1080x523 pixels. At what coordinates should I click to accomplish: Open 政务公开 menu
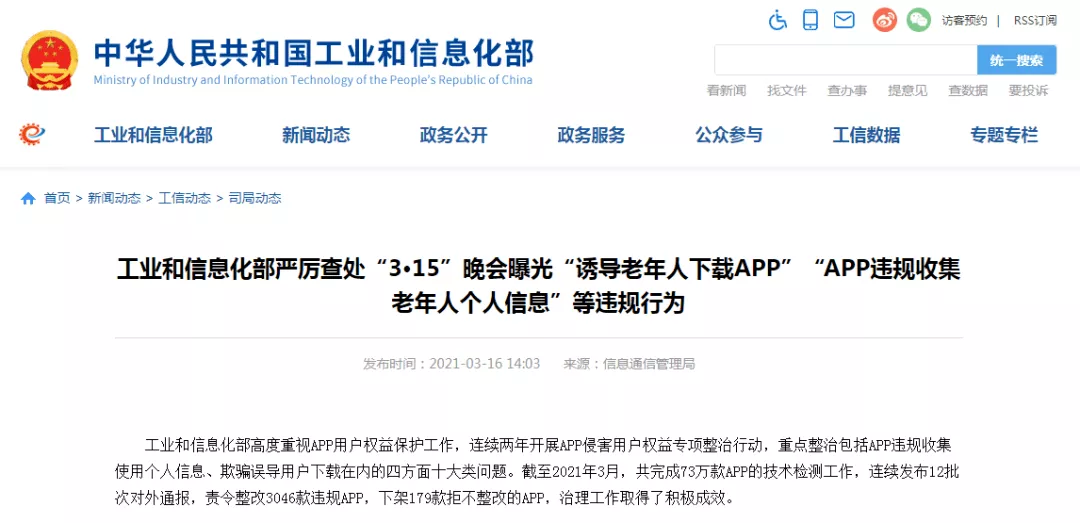(454, 135)
